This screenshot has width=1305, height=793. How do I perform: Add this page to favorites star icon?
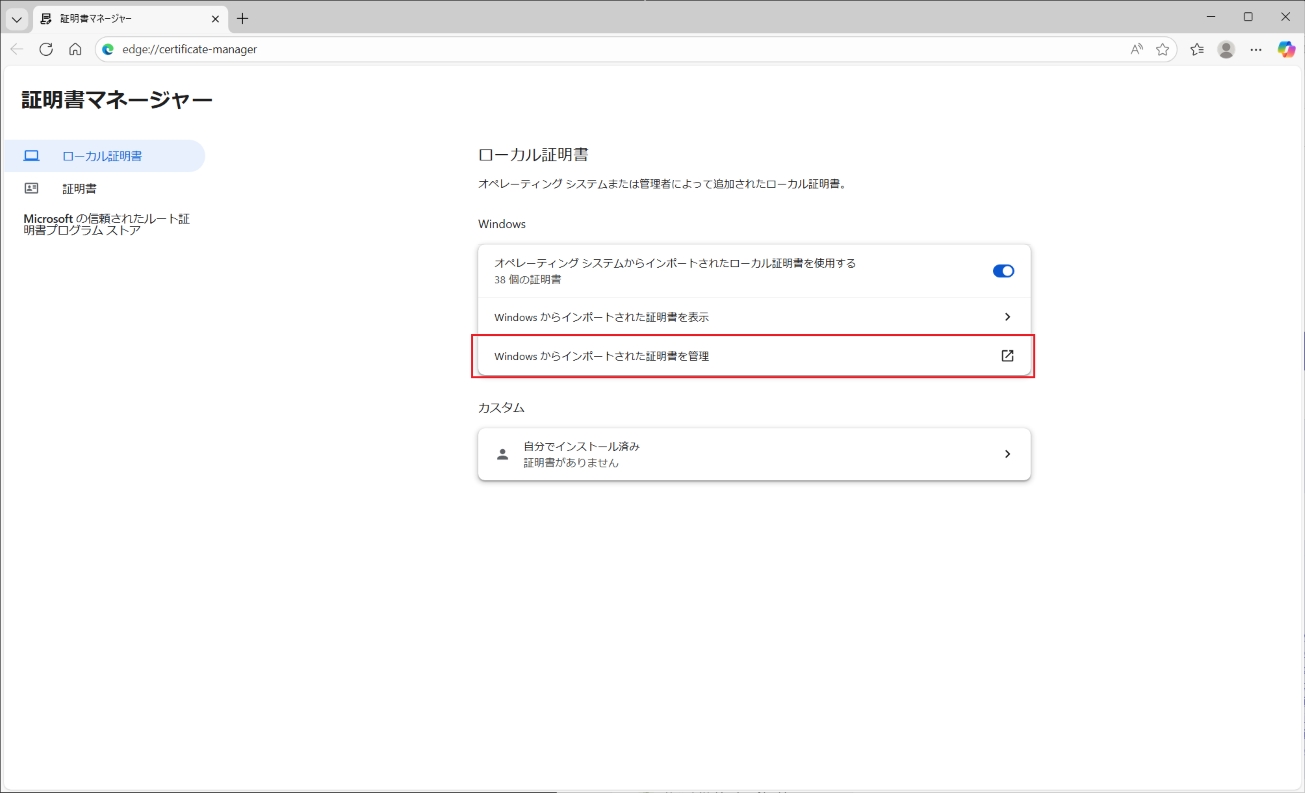1162,49
